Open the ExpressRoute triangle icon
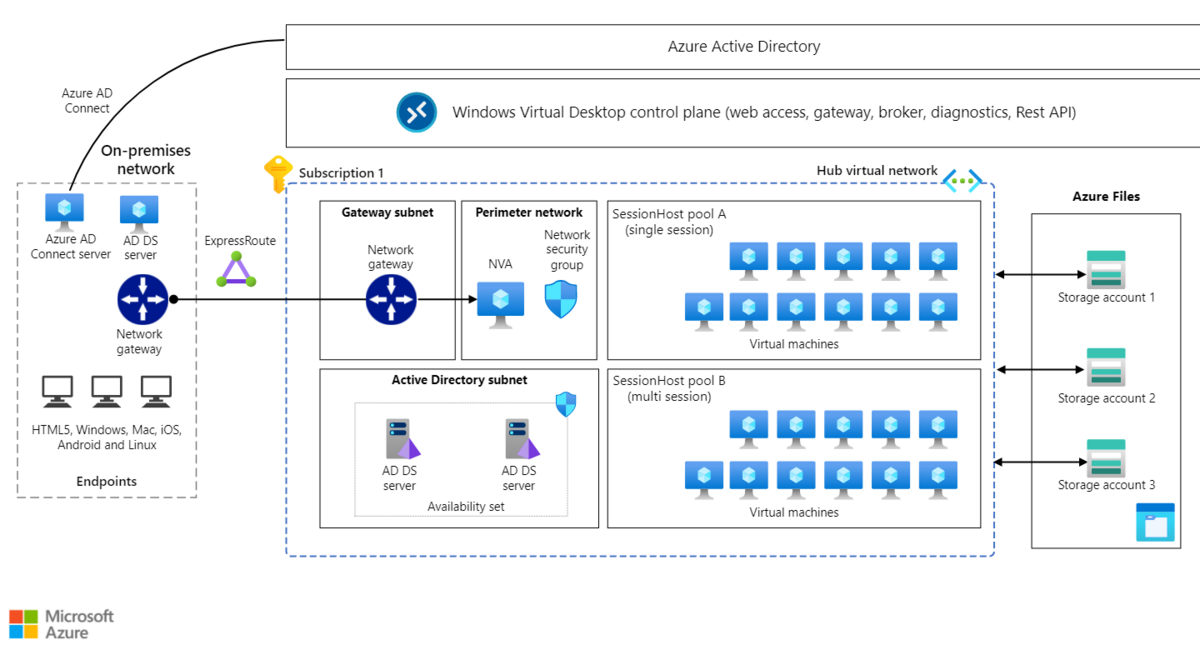 (x=234, y=272)
